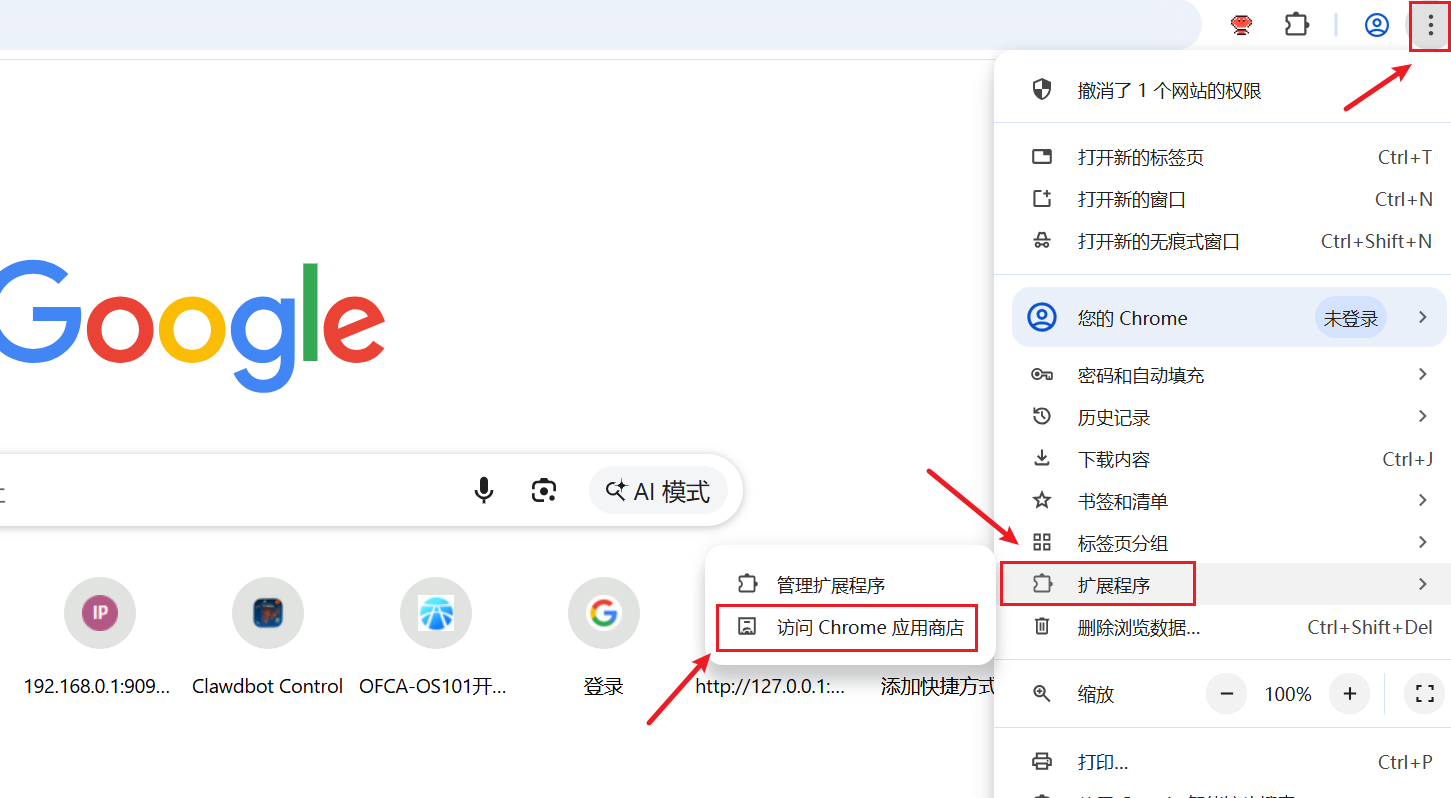Open 标签页分组 submenu

pyautogui.click(x=1222, y=543)
